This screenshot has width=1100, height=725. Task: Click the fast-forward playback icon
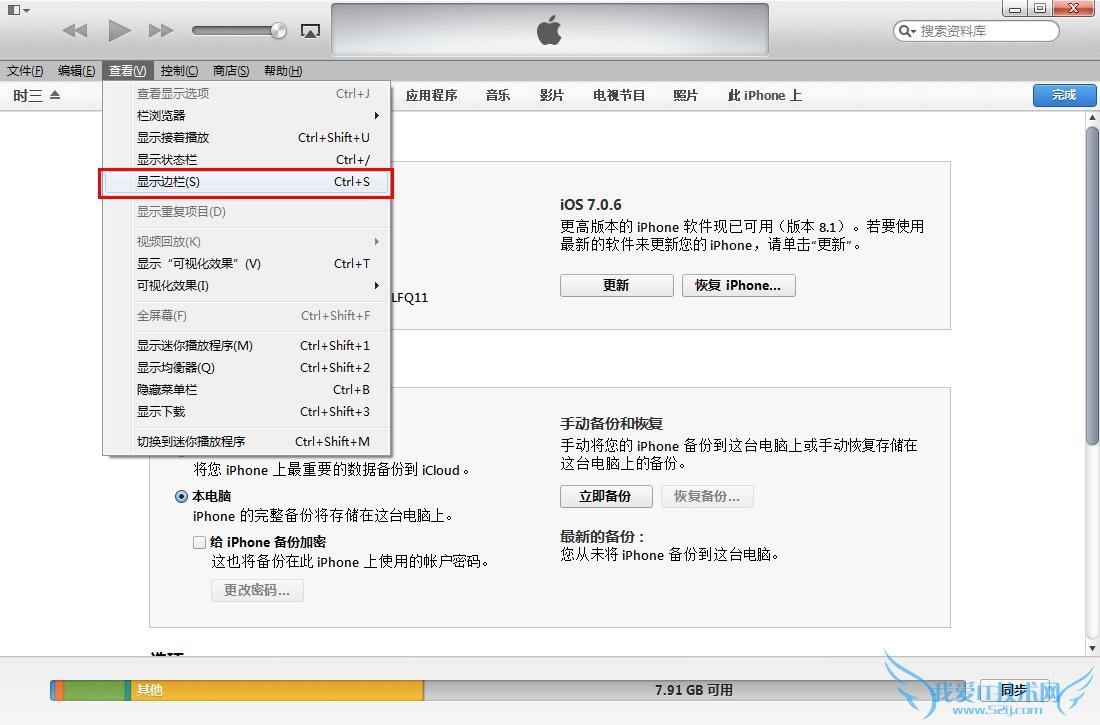162,30
